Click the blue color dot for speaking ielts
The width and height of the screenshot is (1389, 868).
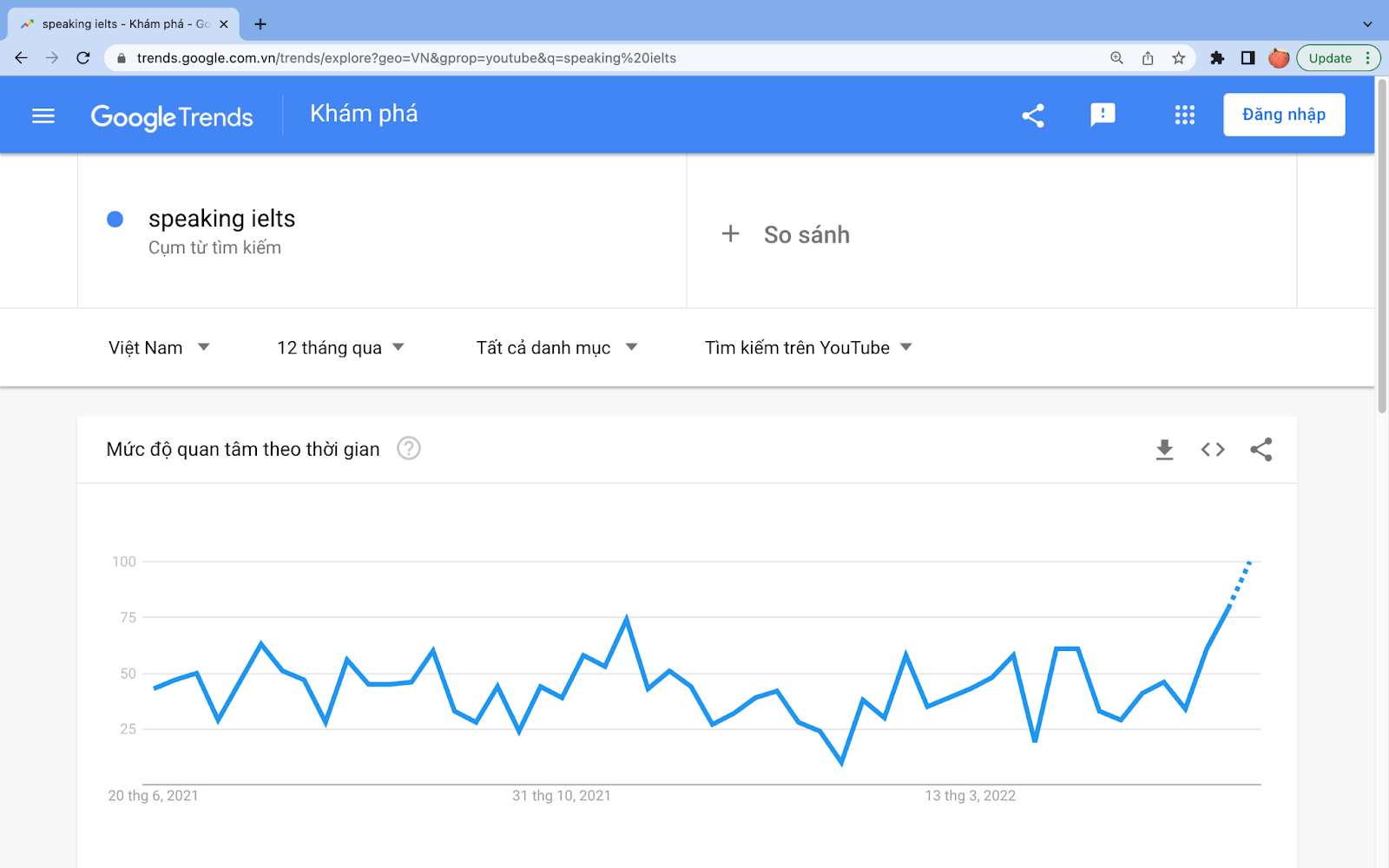point(115,219)
